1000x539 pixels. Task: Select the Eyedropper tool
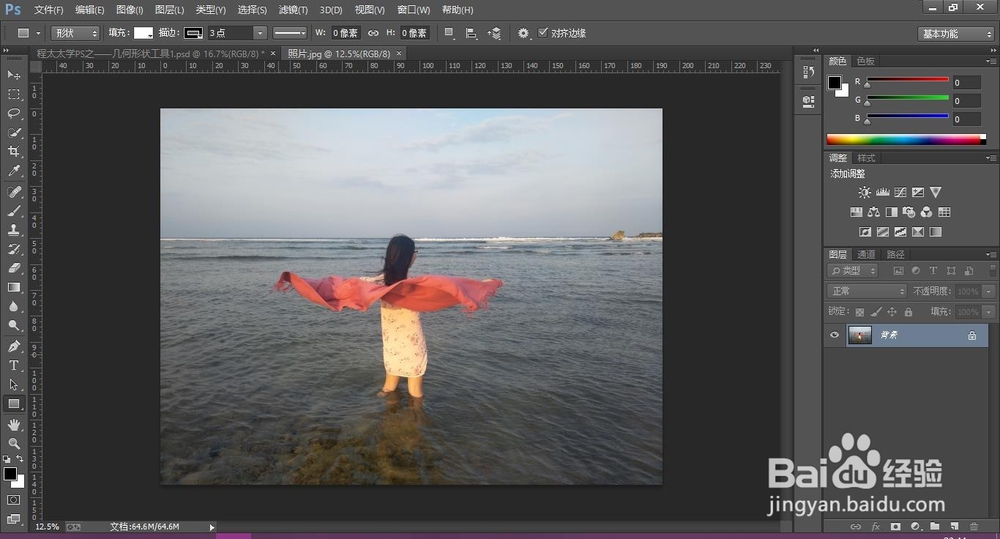(13, 170)
